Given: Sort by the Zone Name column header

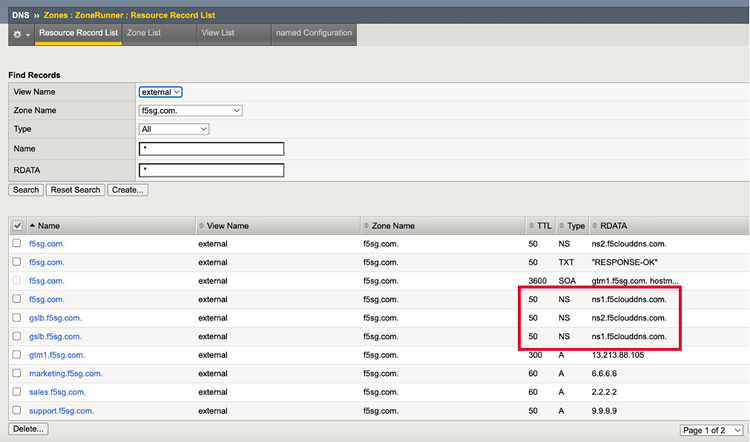Looking at the screenshot, I should tap(392, 226).
